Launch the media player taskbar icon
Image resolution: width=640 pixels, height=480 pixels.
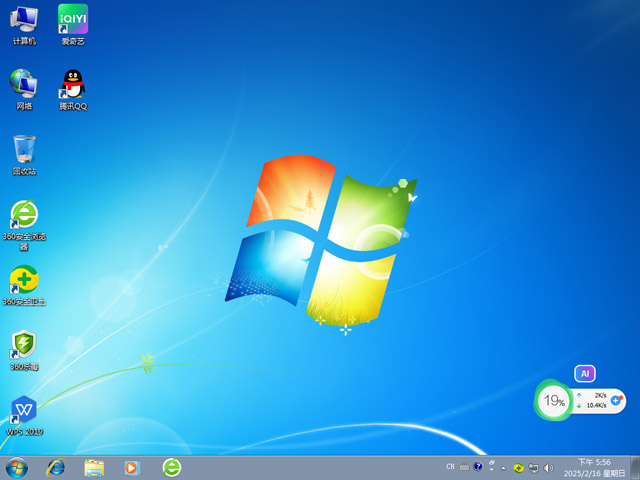click(x=132, y=467)
